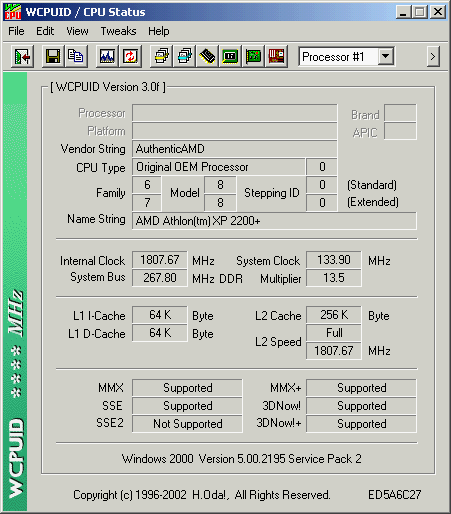Image resolution: width=451 pixels, height=514 pixels.
Task: Click the MMX+ Supported field
Action: [x=361, y=388]
